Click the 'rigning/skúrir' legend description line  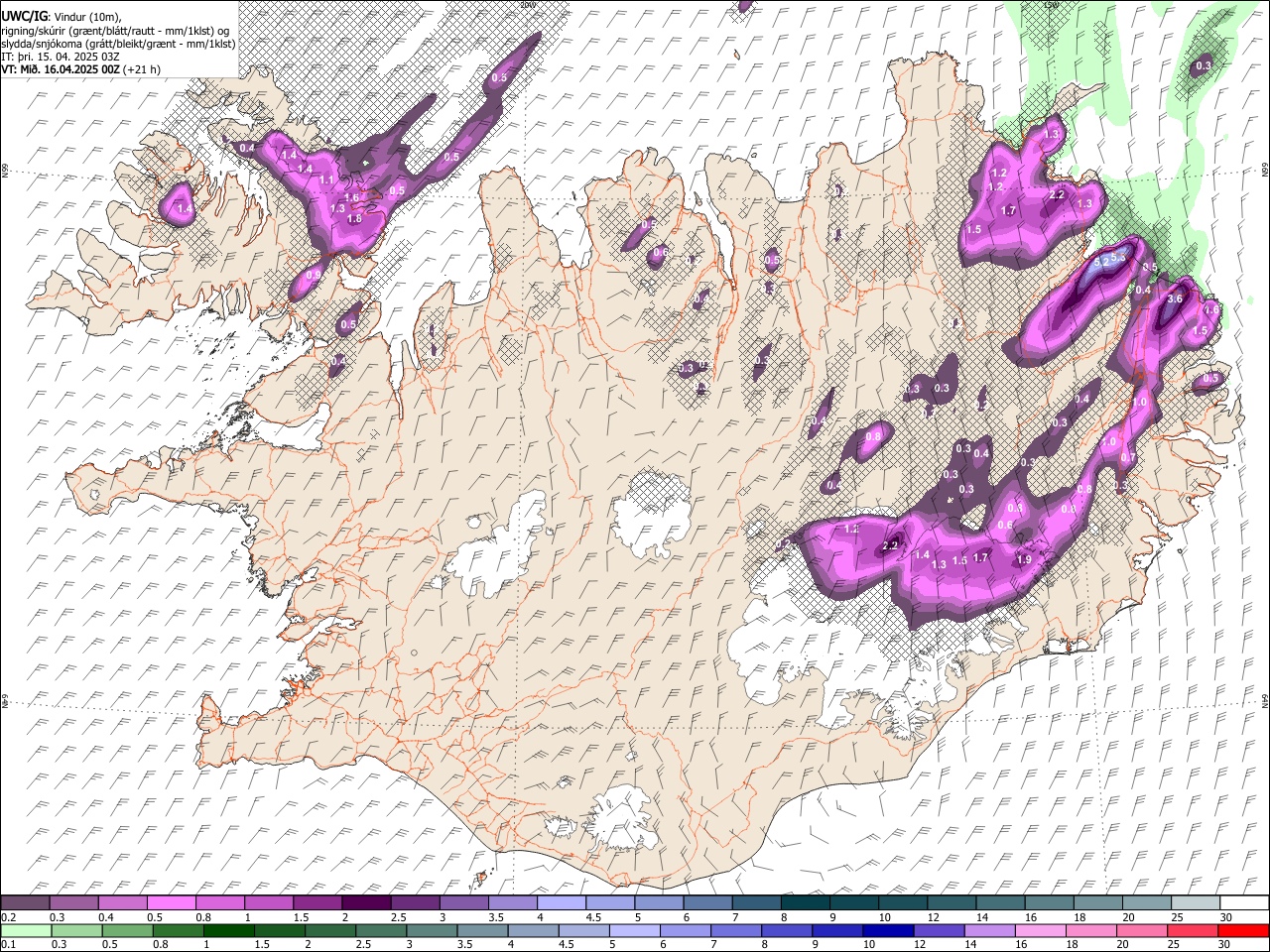pos(115,30)
